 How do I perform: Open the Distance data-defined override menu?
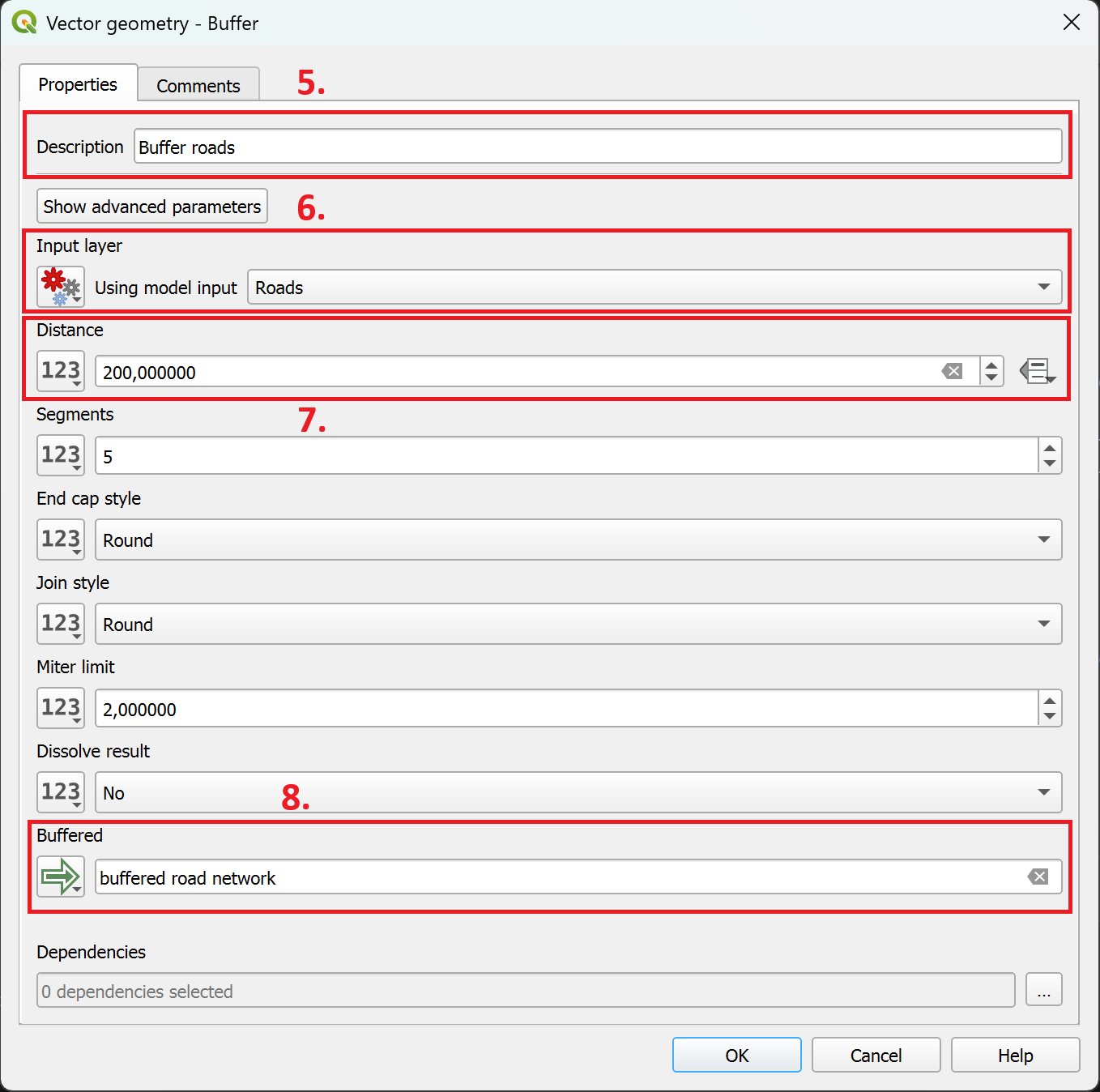tap(1038, 372)
